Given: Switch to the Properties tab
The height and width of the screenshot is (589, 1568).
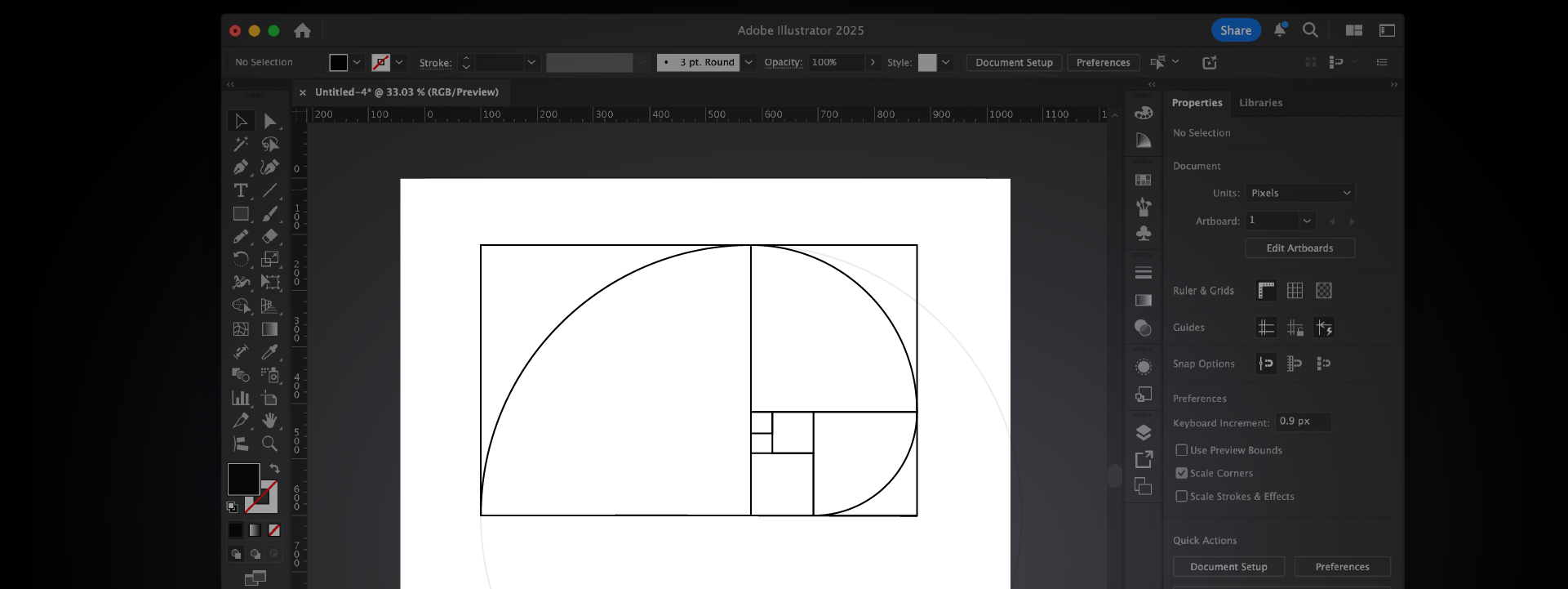Looking at the screenshot, I should [x=1197, y=103].
